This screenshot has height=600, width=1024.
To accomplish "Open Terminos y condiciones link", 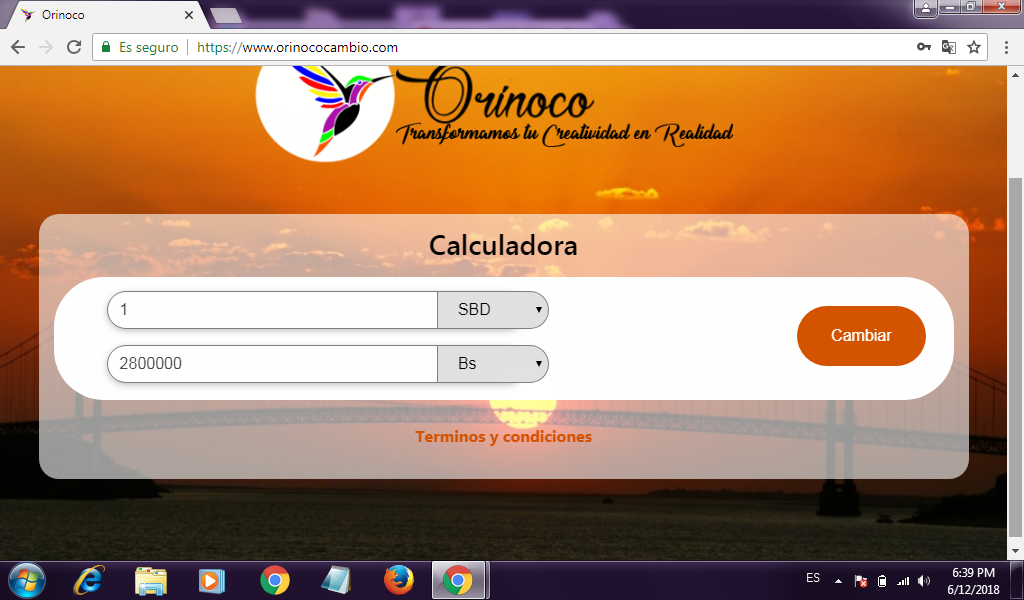I will [504, 436].
